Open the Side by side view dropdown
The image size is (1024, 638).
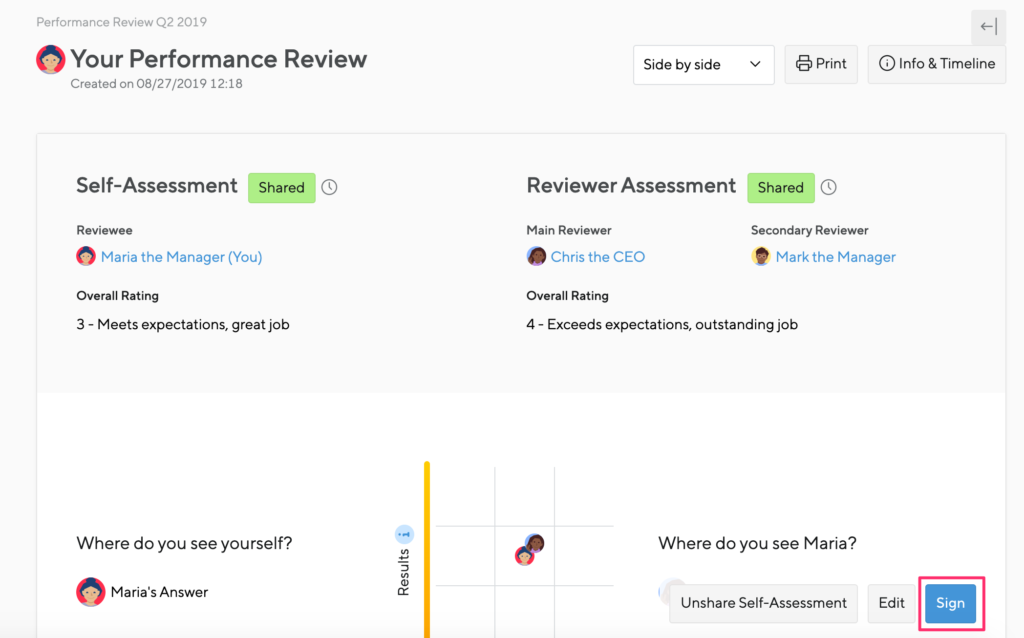click(x=703, y=65)
